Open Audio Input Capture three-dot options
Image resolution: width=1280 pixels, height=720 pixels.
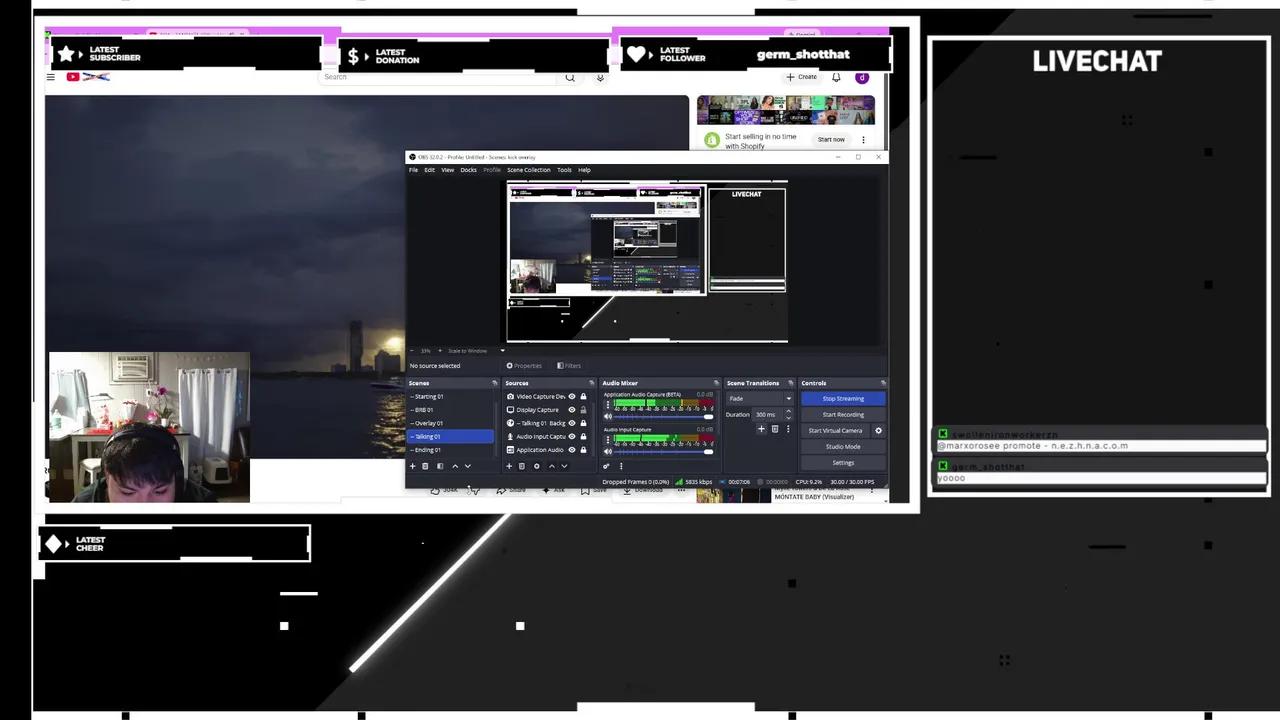point(608,440)
